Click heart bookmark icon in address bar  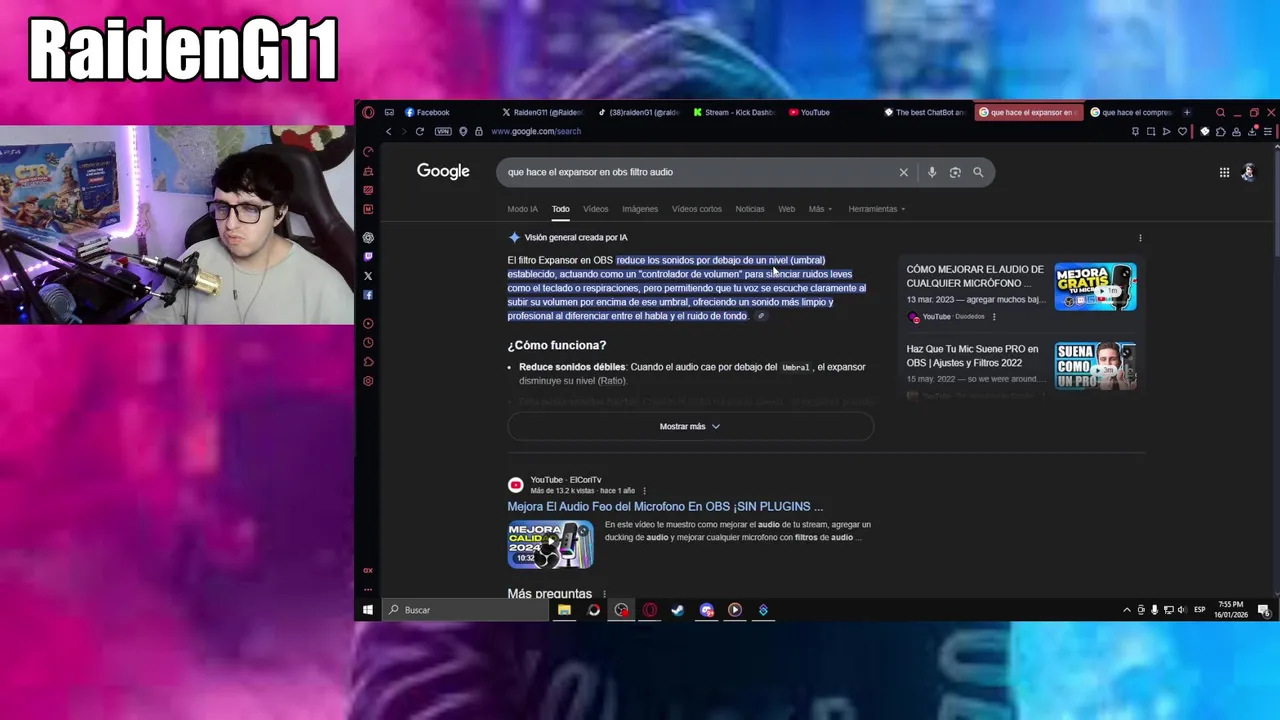tap(1182, 131)
